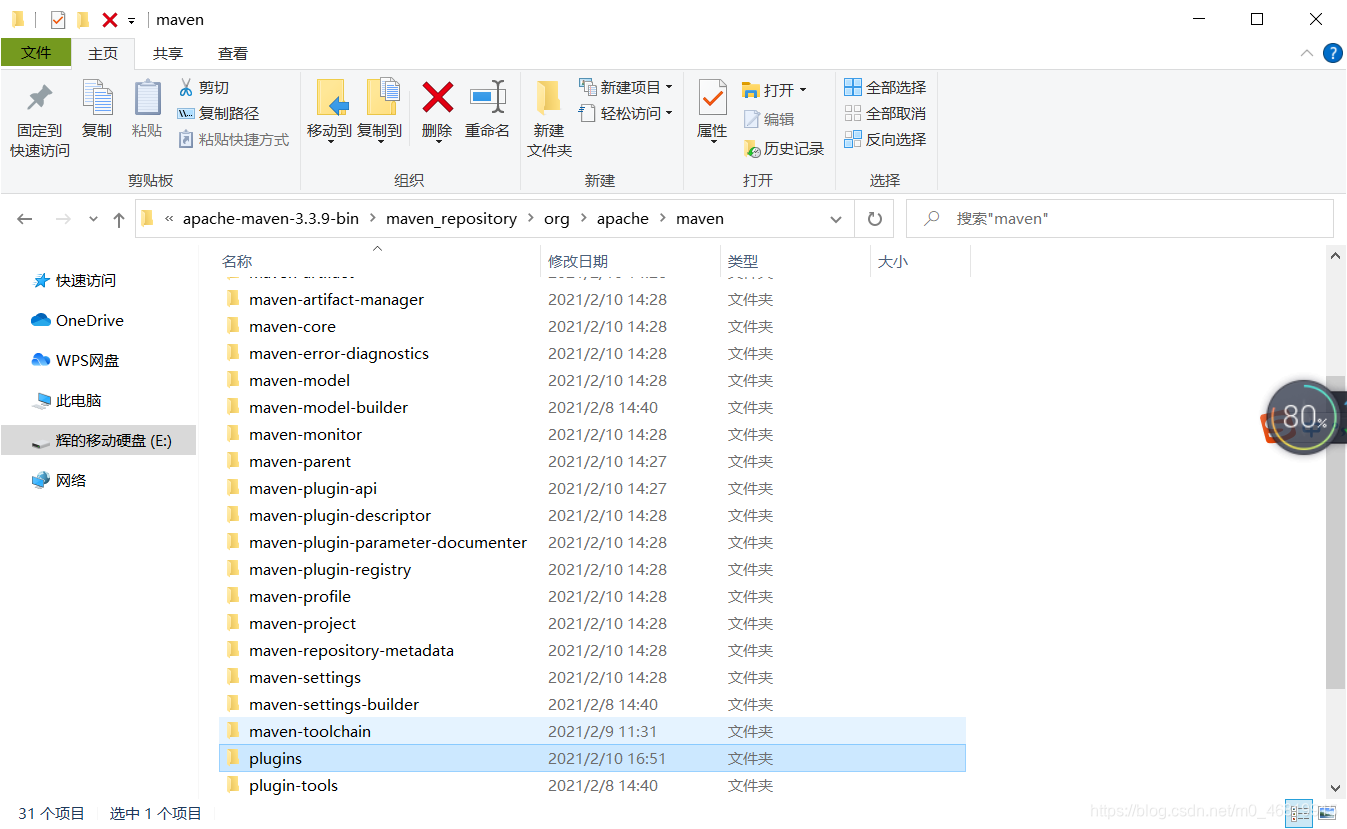Click Invert Selection (反向选择)

(x=885, y=140)
